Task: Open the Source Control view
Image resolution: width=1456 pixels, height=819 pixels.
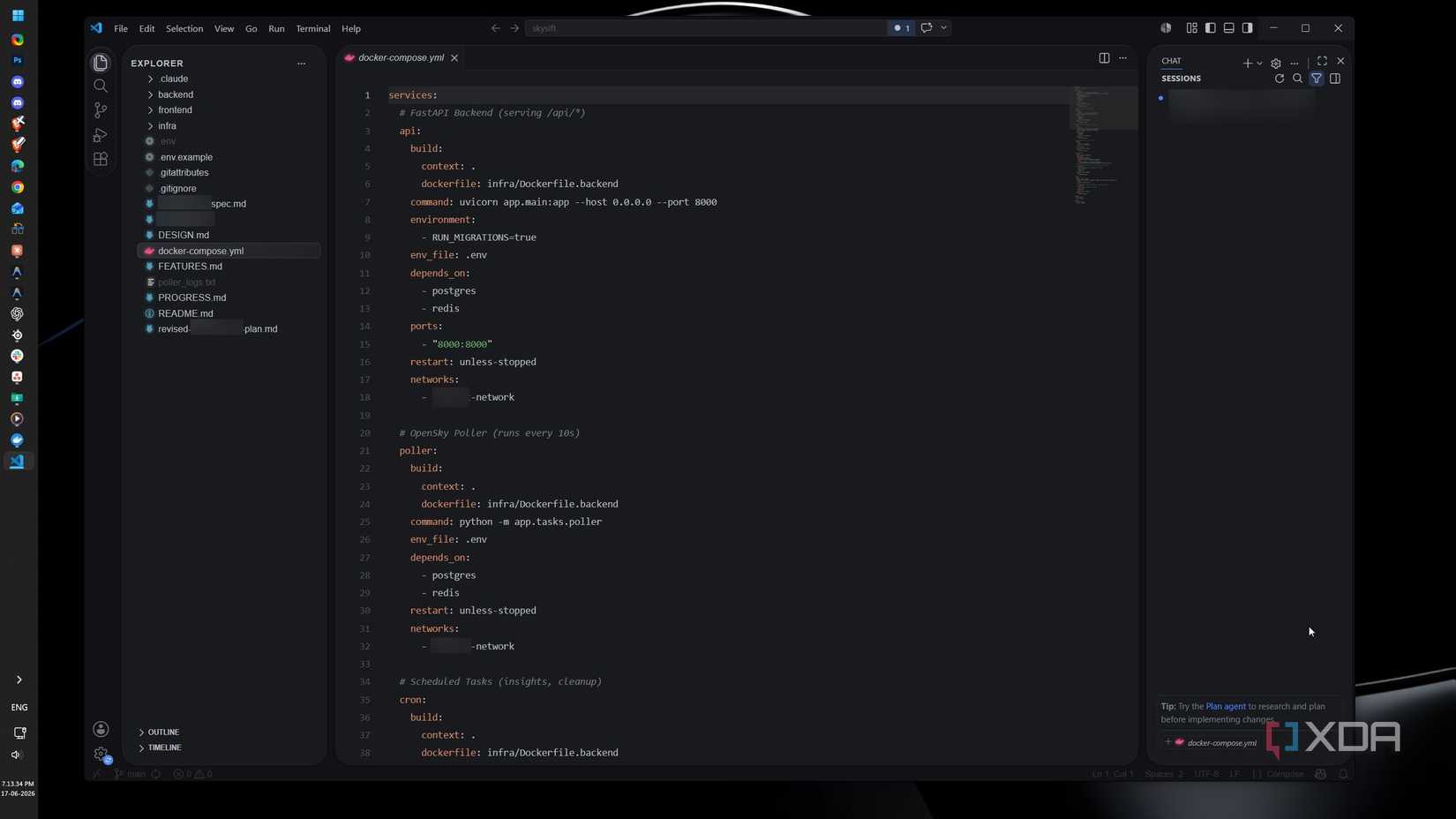Action: (101, 110)
